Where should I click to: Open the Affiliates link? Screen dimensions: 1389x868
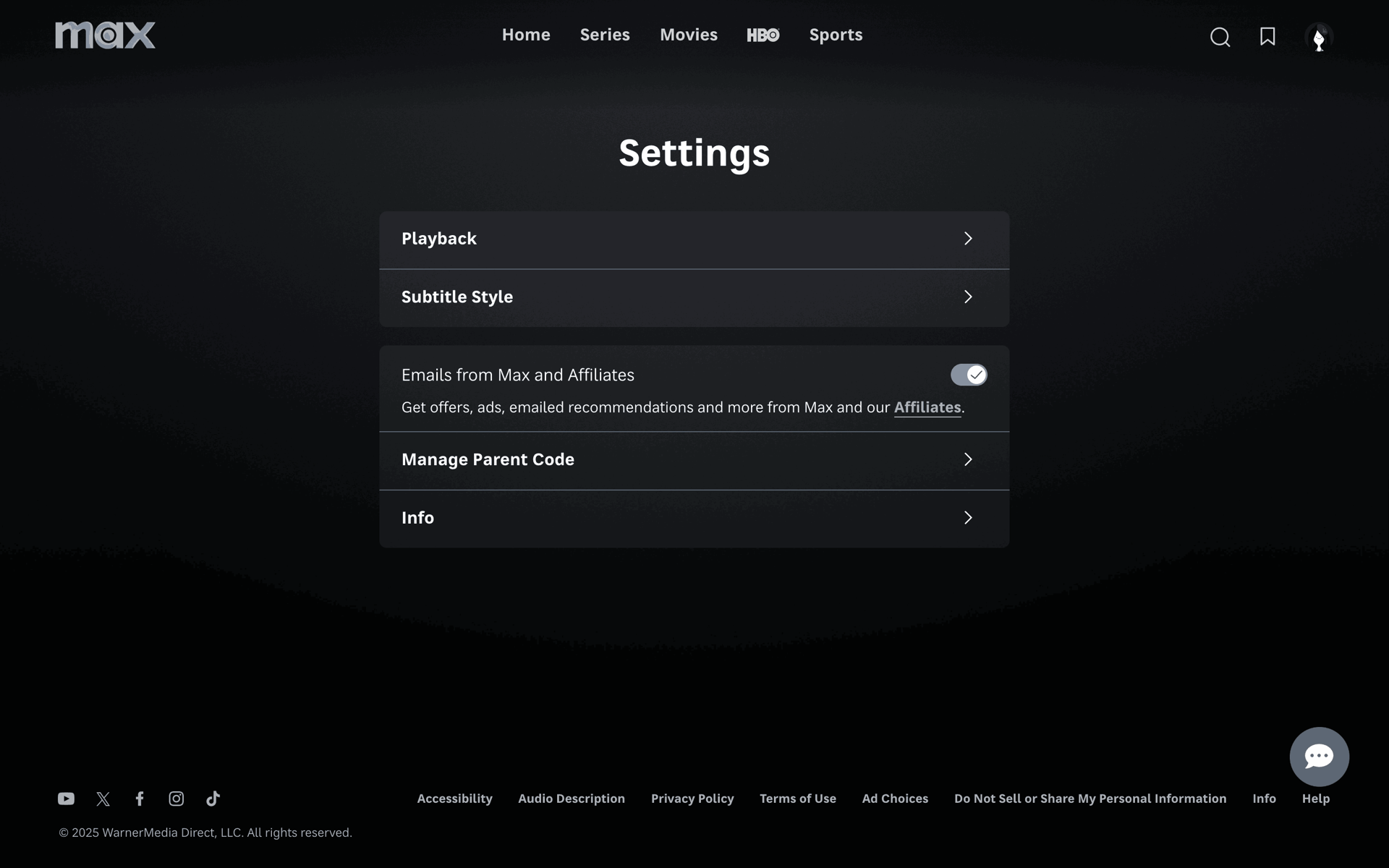coord(927,407)
